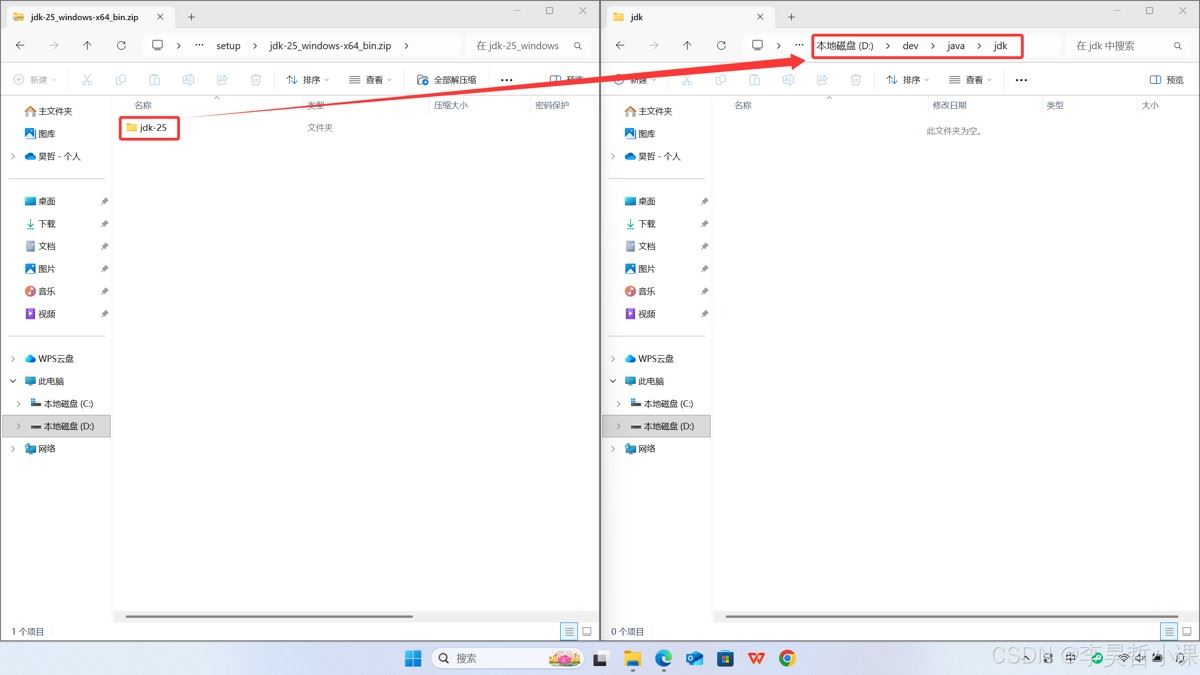Expand WPS云盘 in the right window sidebar
This screenshot has width=1200, height=675.
pyautogui.click(x=613, y=359)
